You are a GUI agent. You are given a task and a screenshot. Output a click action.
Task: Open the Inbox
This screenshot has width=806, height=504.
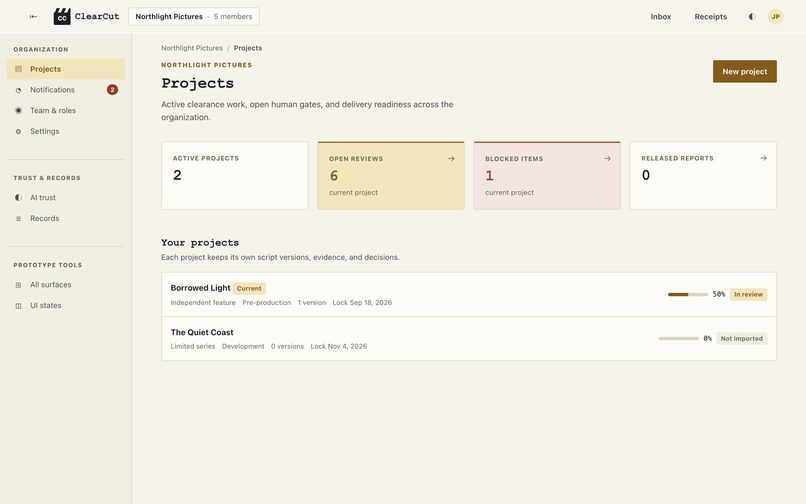click(661, 16)
